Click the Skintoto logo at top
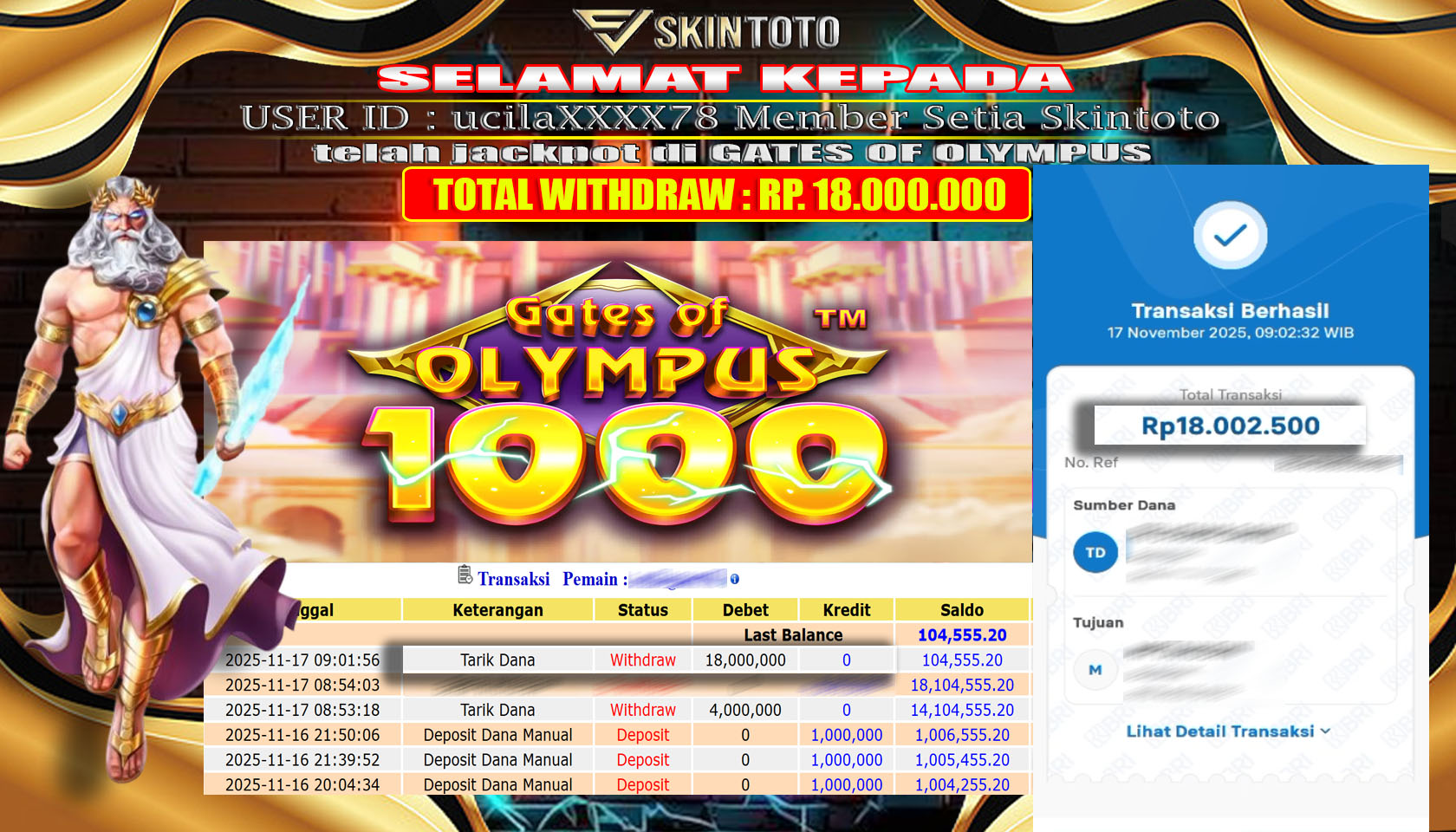 [x=706, y=31]
